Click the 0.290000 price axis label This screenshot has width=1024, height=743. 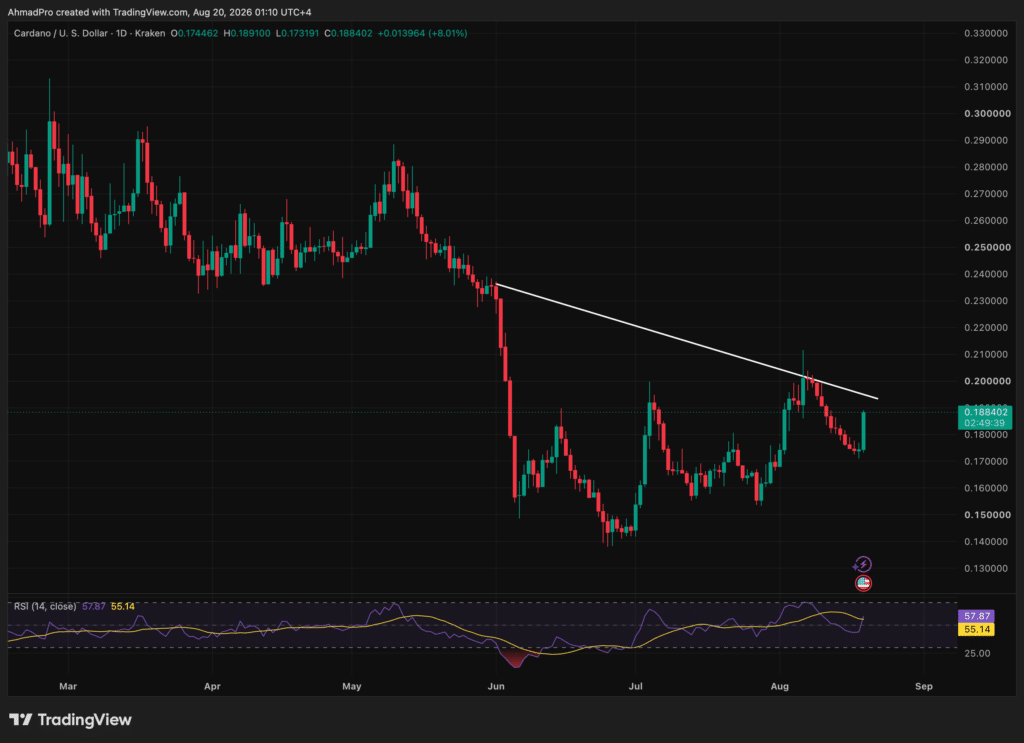[985, 140]
